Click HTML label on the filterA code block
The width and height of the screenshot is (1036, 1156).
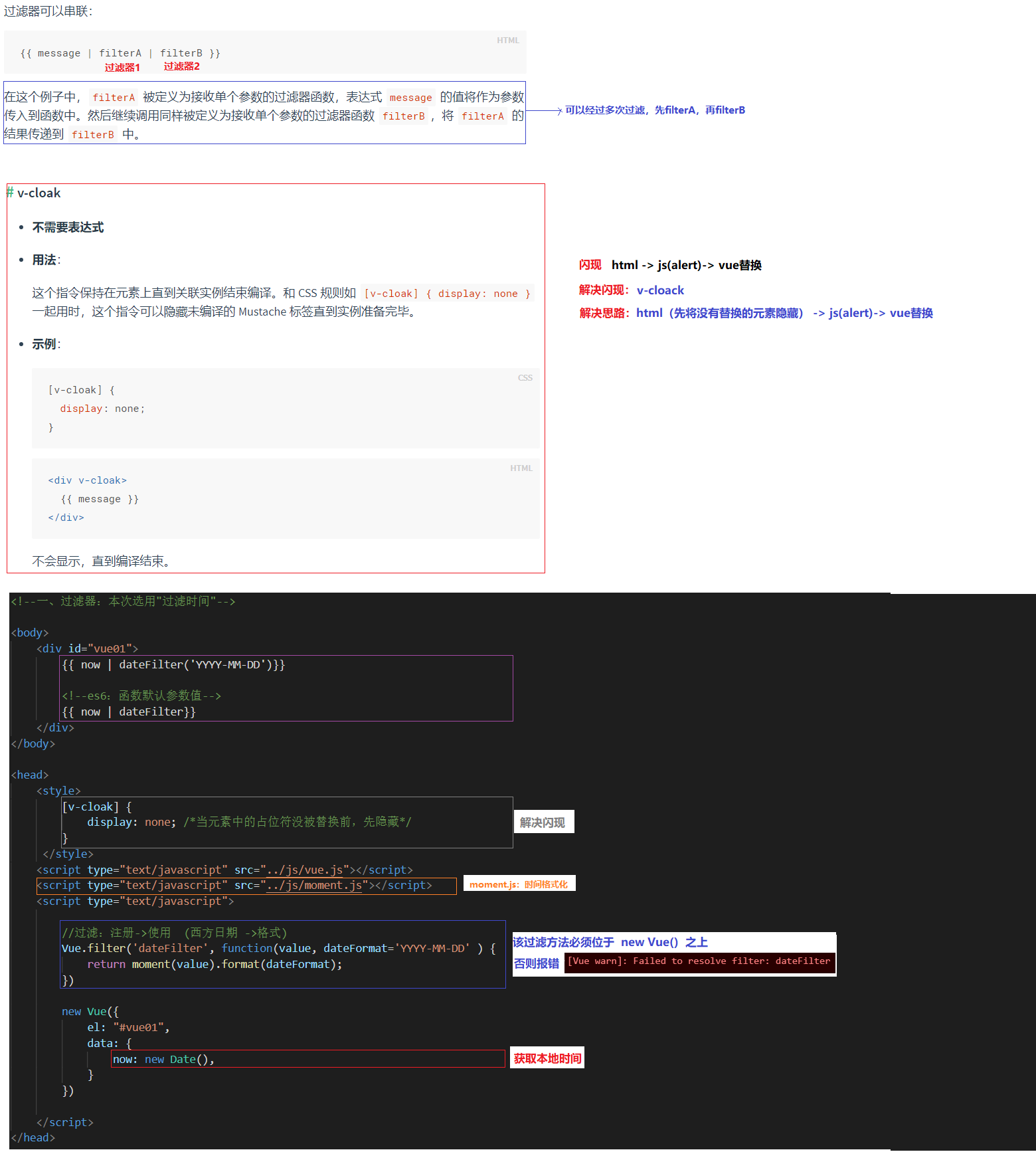point(507,41)
